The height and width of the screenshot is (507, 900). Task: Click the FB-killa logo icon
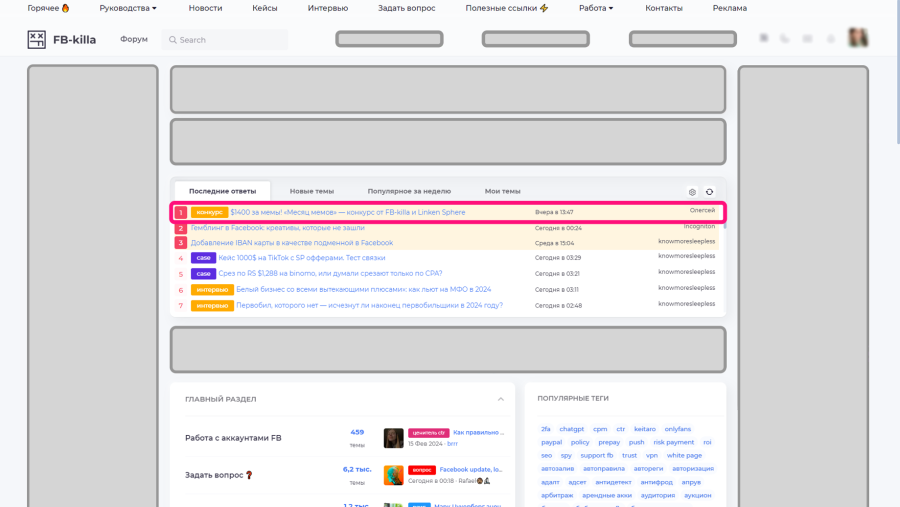click(x=36, y=40)
